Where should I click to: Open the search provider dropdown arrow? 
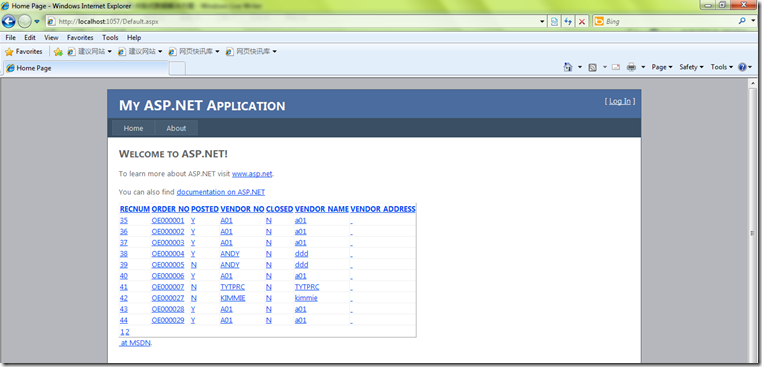point(753,22)
